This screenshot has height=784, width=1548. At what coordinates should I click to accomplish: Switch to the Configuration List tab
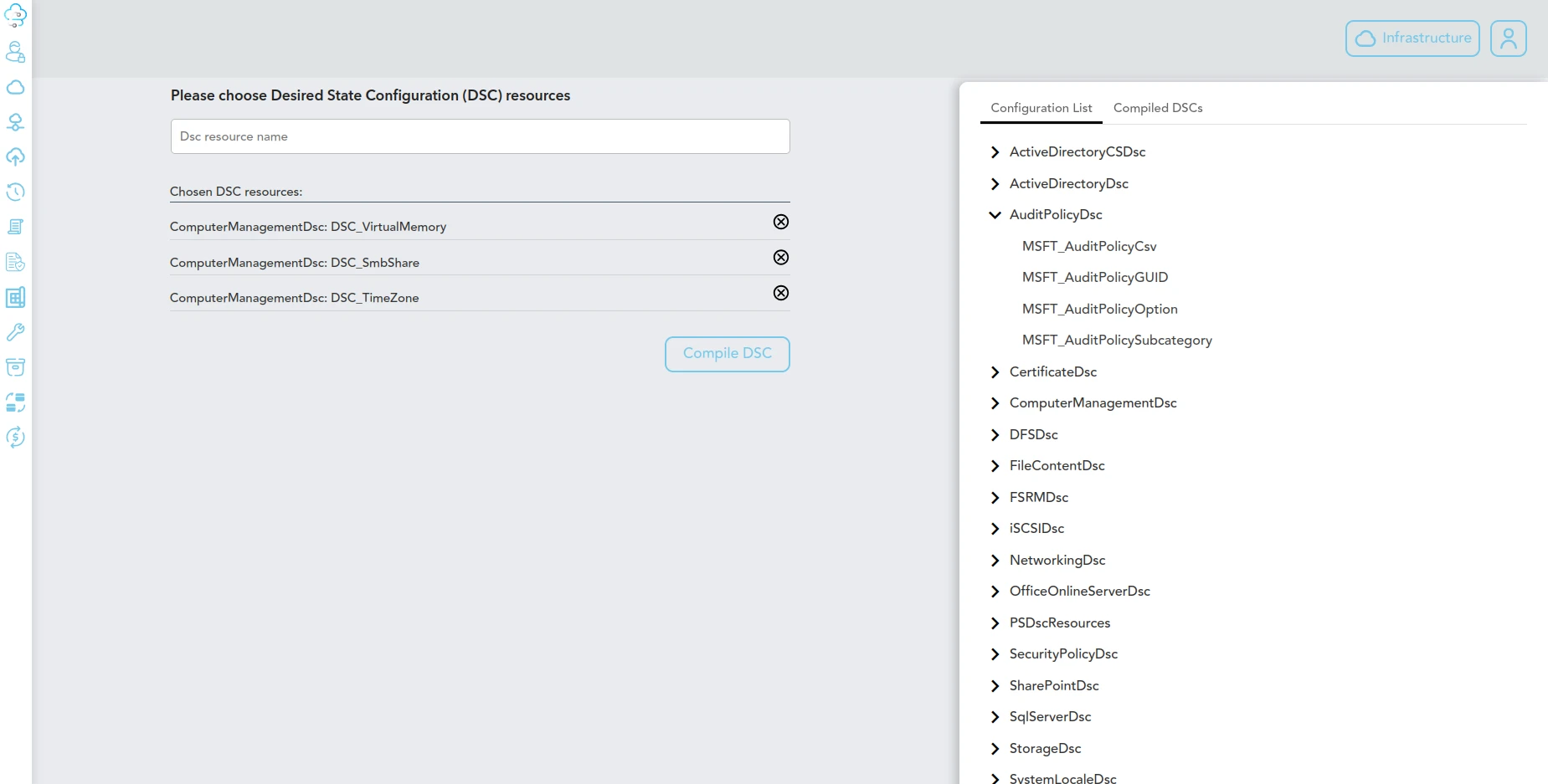tap(1041, 108)
